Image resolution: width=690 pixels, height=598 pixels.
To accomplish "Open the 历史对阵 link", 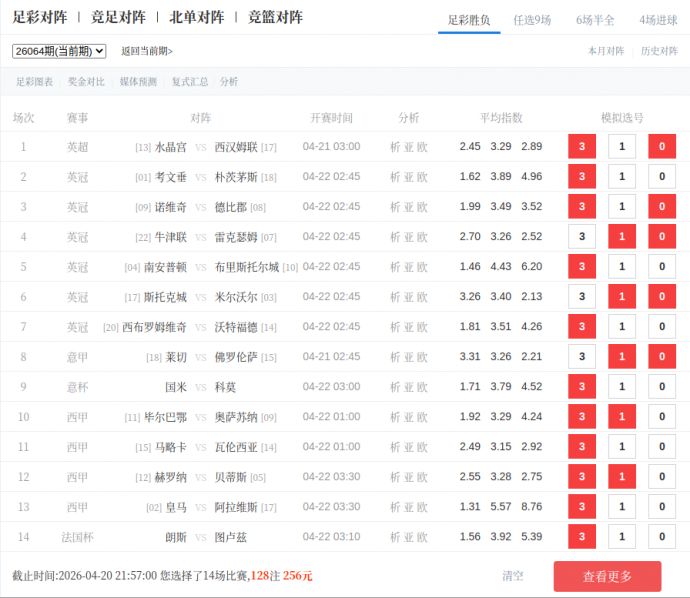I will (659, 51).
